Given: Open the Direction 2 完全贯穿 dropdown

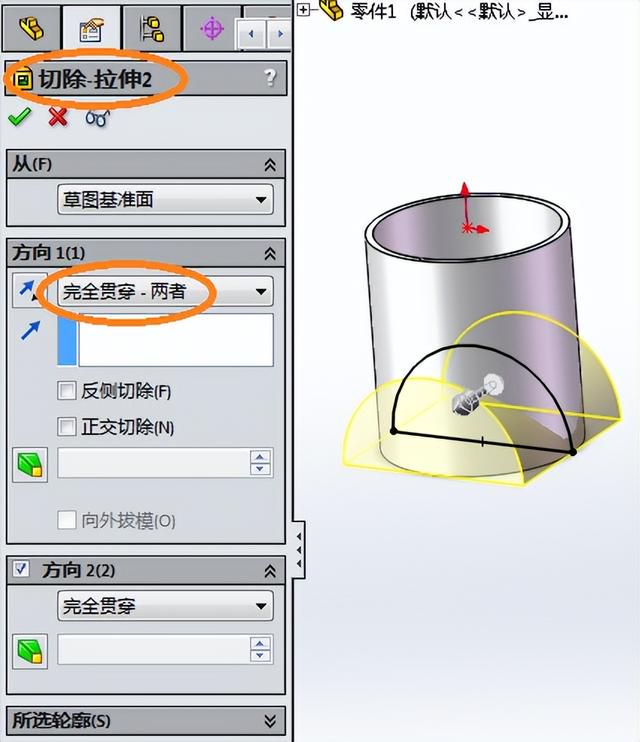Looking at the screenshot, I should coord(165,606).
